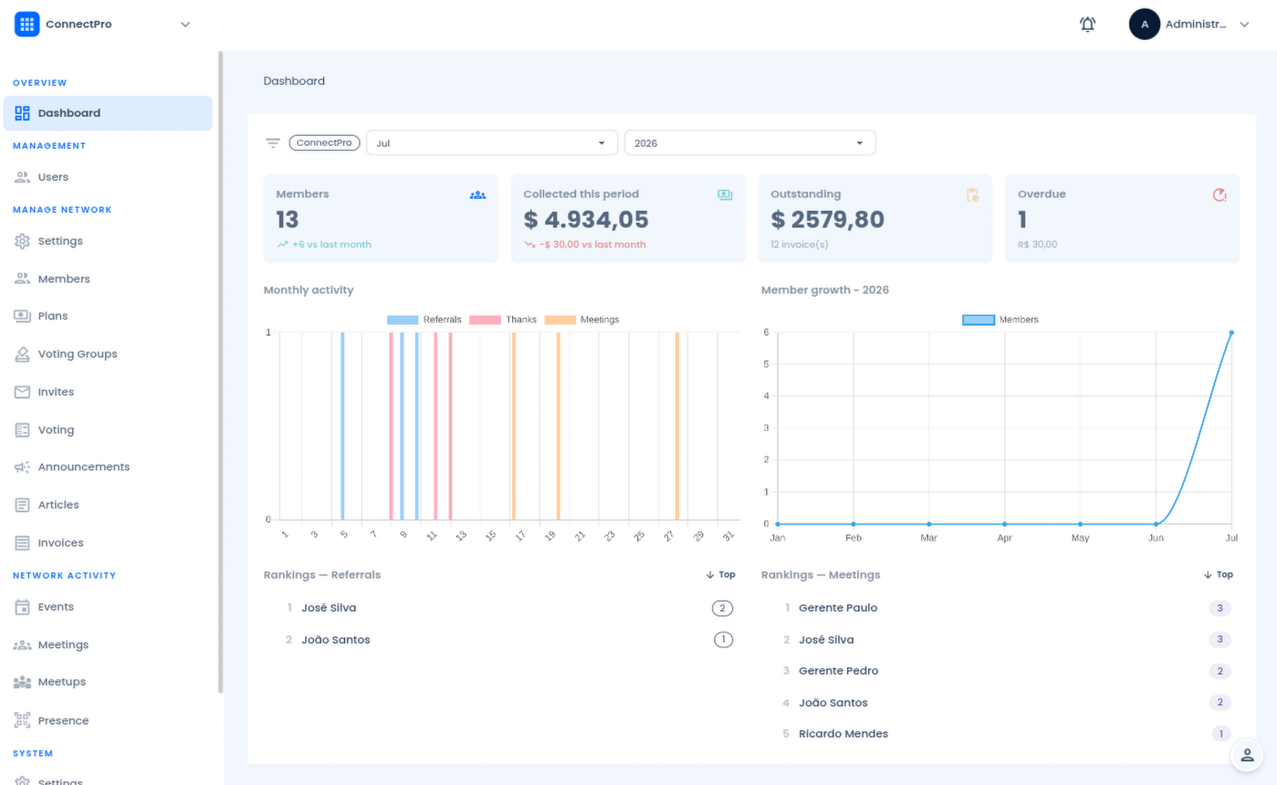Click the Announcements menu label
The width and height of the screenshot is (1277, 785).
[84, 467]
